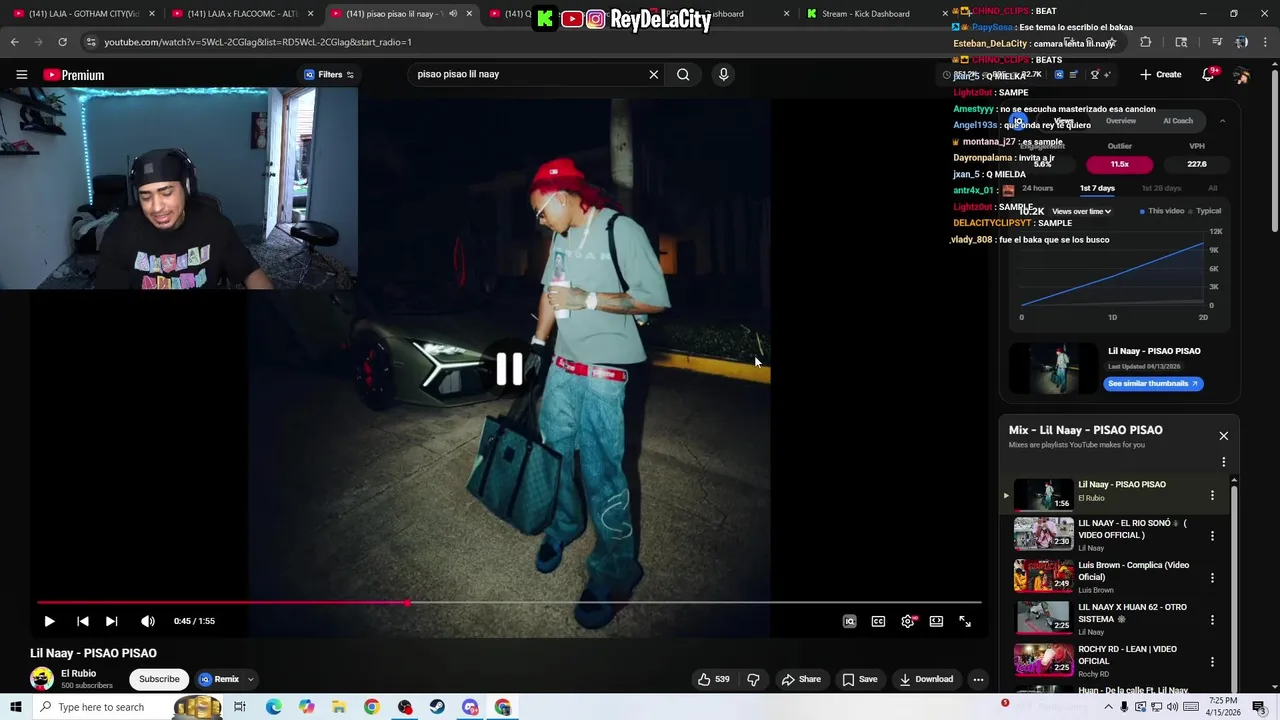Open the notifications bell
The width and height of the screenshot is (1280, 720).
point(1208,75)
